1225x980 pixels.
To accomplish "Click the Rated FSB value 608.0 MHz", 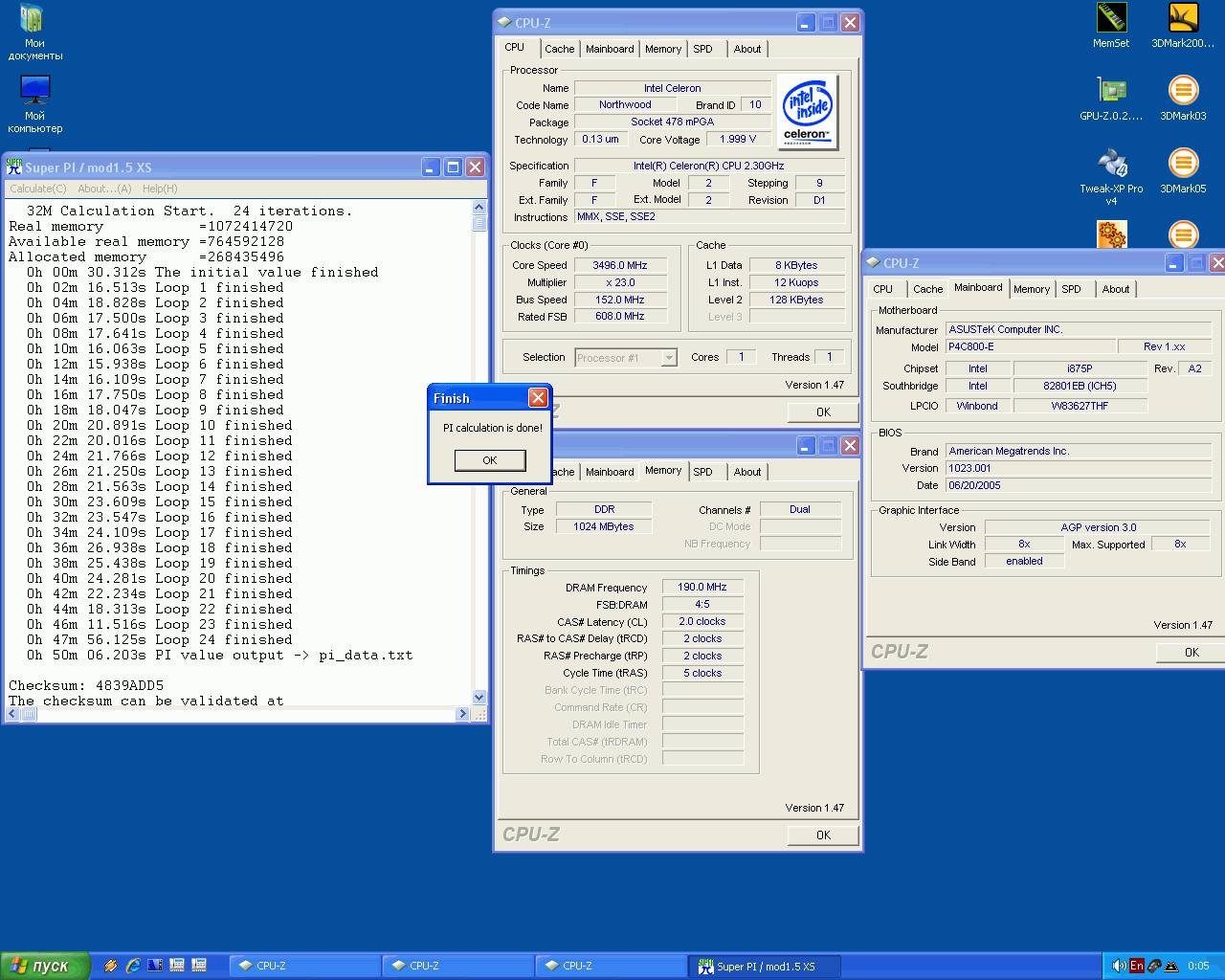I will point(619,317).
